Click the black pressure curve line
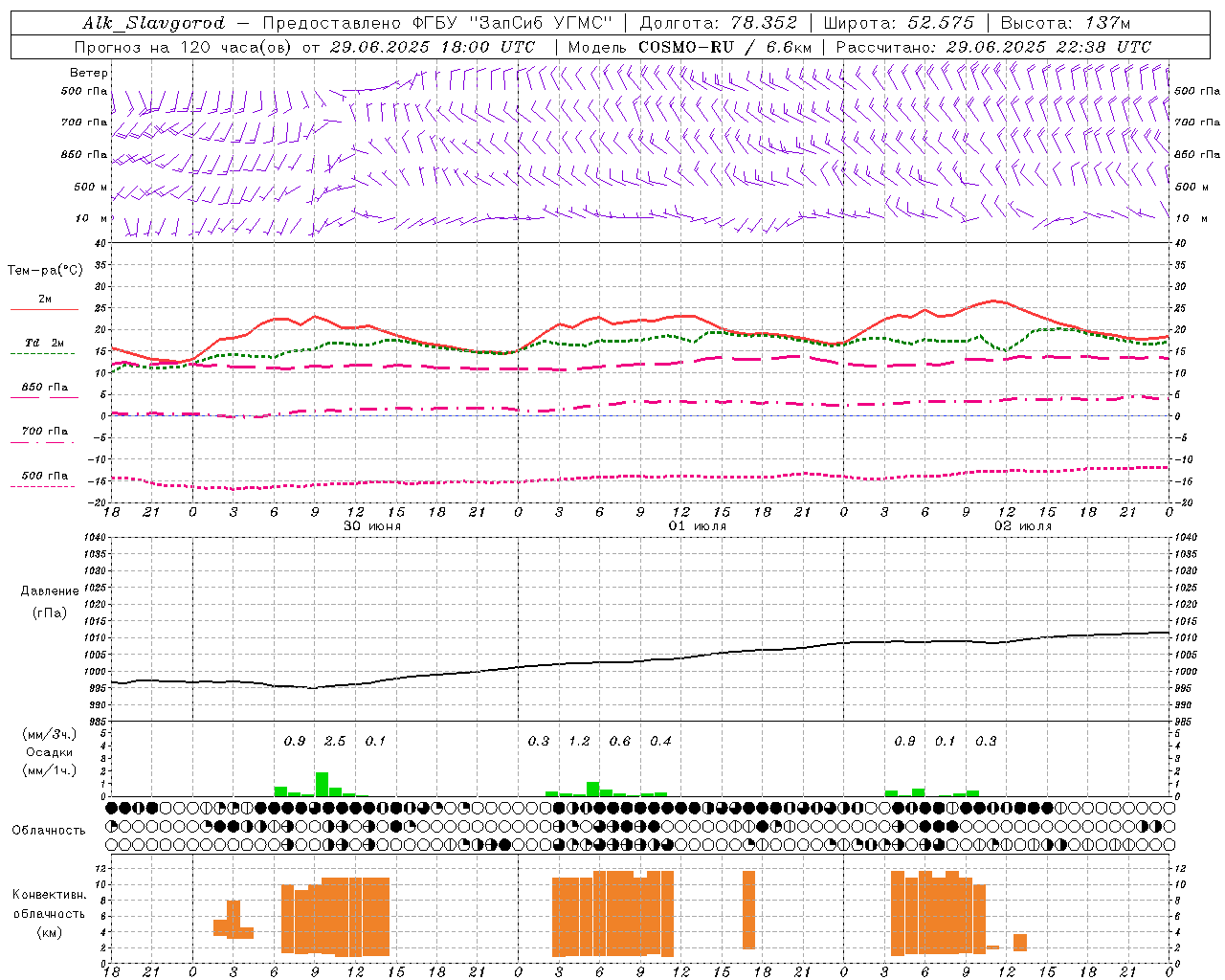Viewport: 1225px width, 980px height. click(640, 660)
